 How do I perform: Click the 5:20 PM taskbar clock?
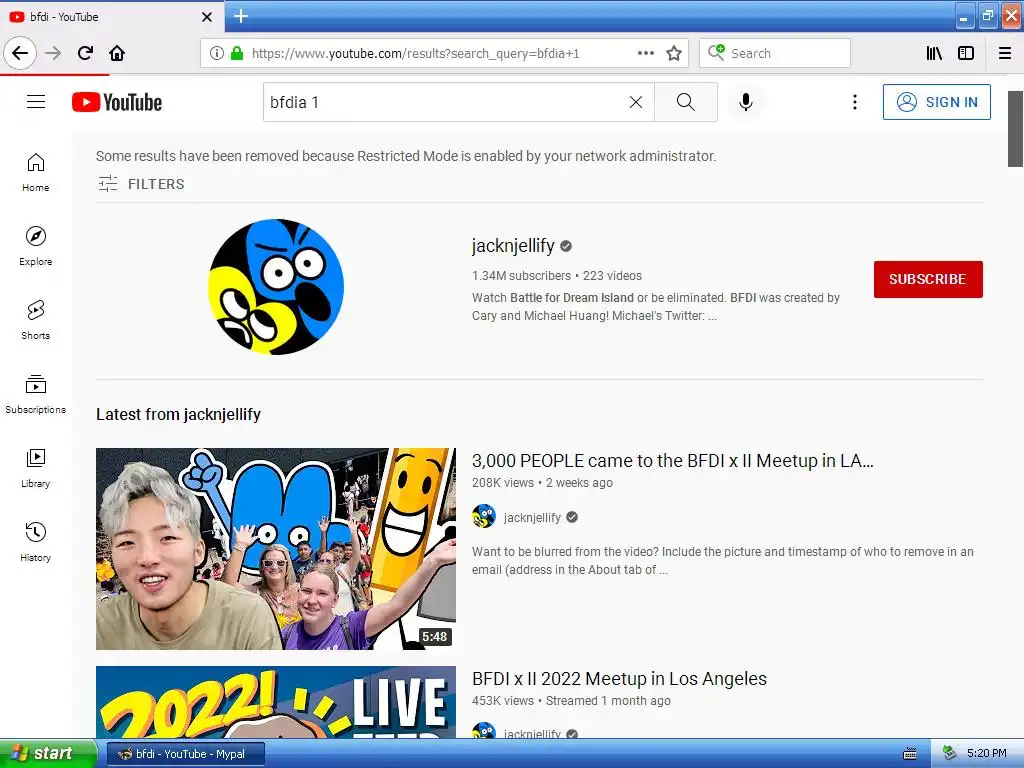[986, 753]
